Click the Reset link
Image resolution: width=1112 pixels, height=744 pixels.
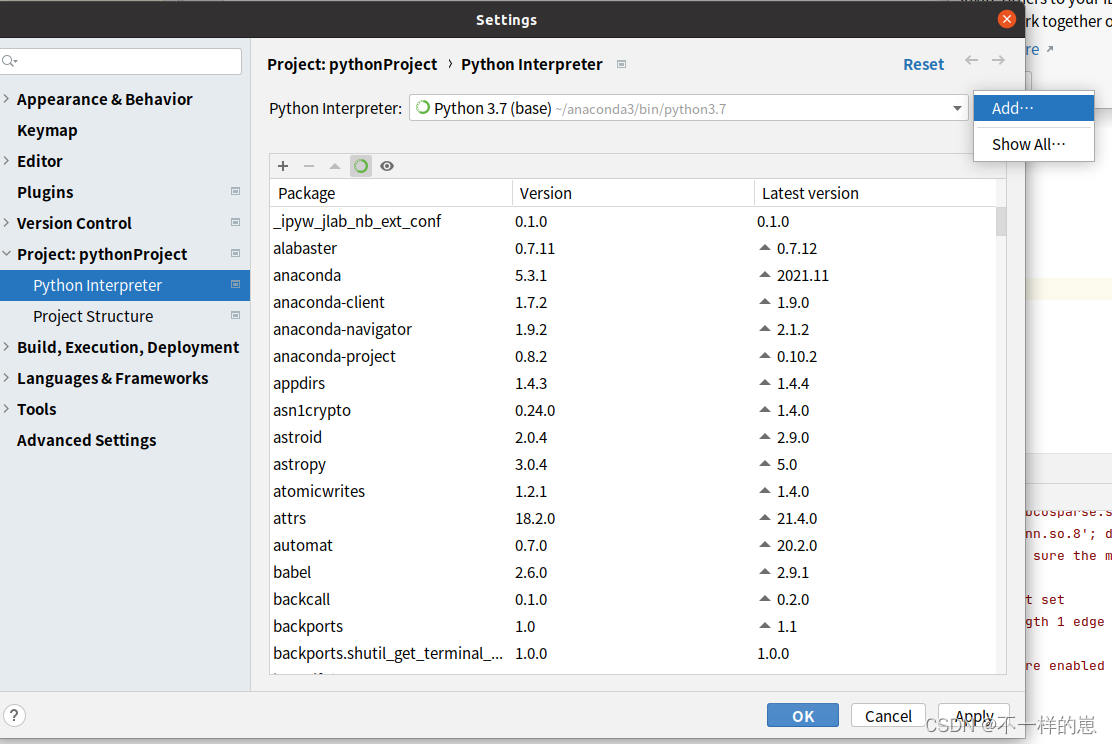coord(923,65)
